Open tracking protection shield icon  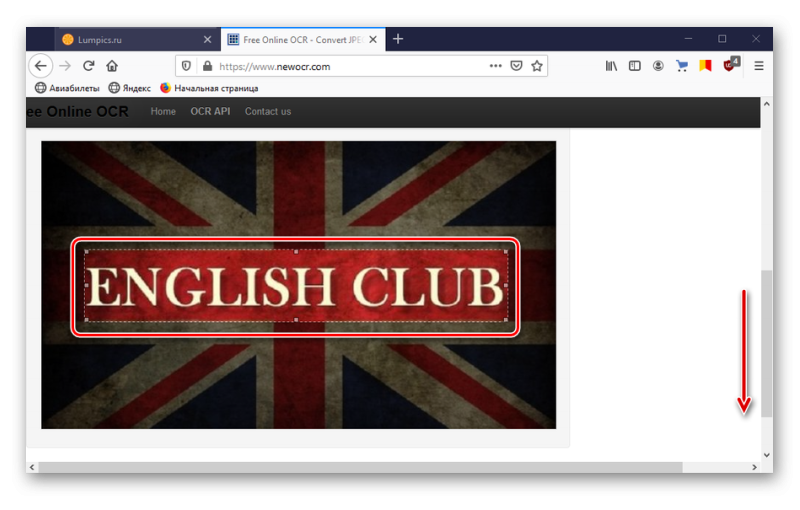coord(186,66)
